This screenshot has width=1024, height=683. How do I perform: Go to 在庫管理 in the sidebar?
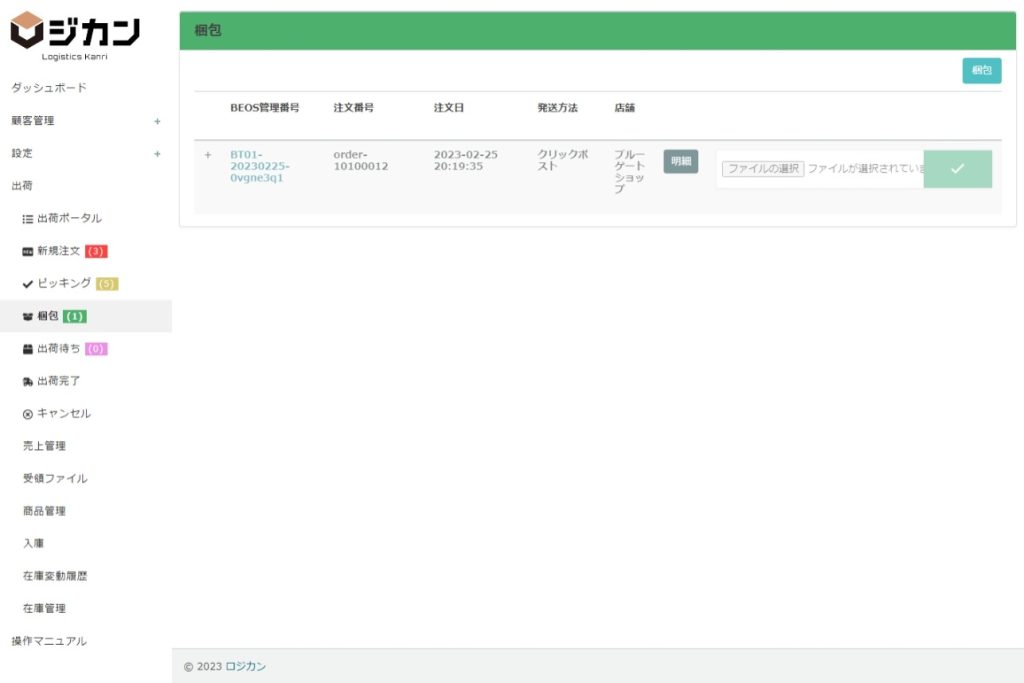45,608
